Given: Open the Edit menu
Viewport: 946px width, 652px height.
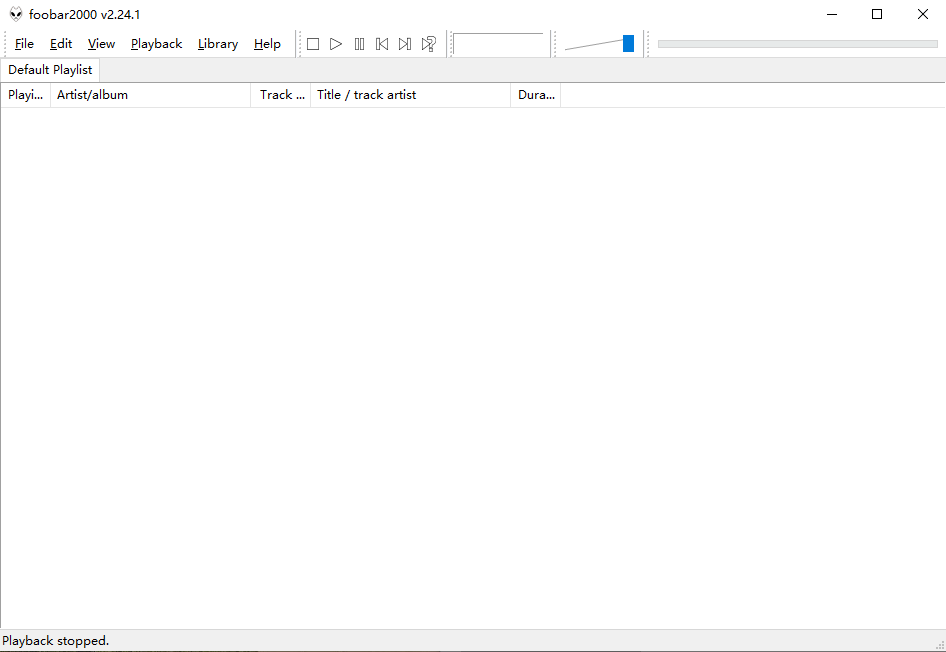Looking at the screenshot, I should (x=61, y=44).
